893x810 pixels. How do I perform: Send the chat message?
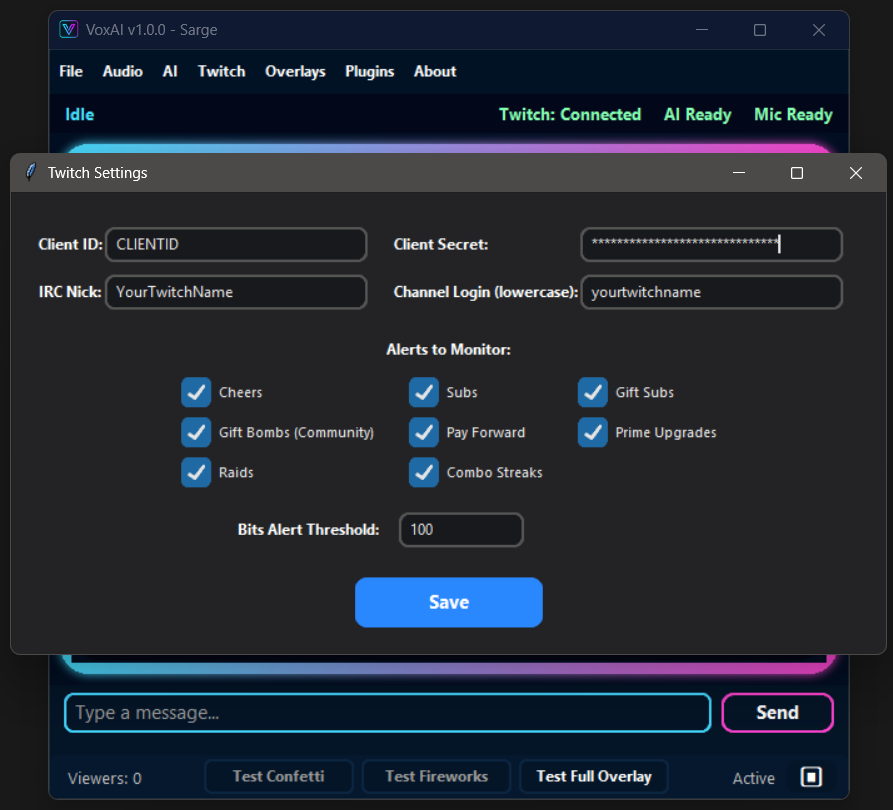pos(777,712)
